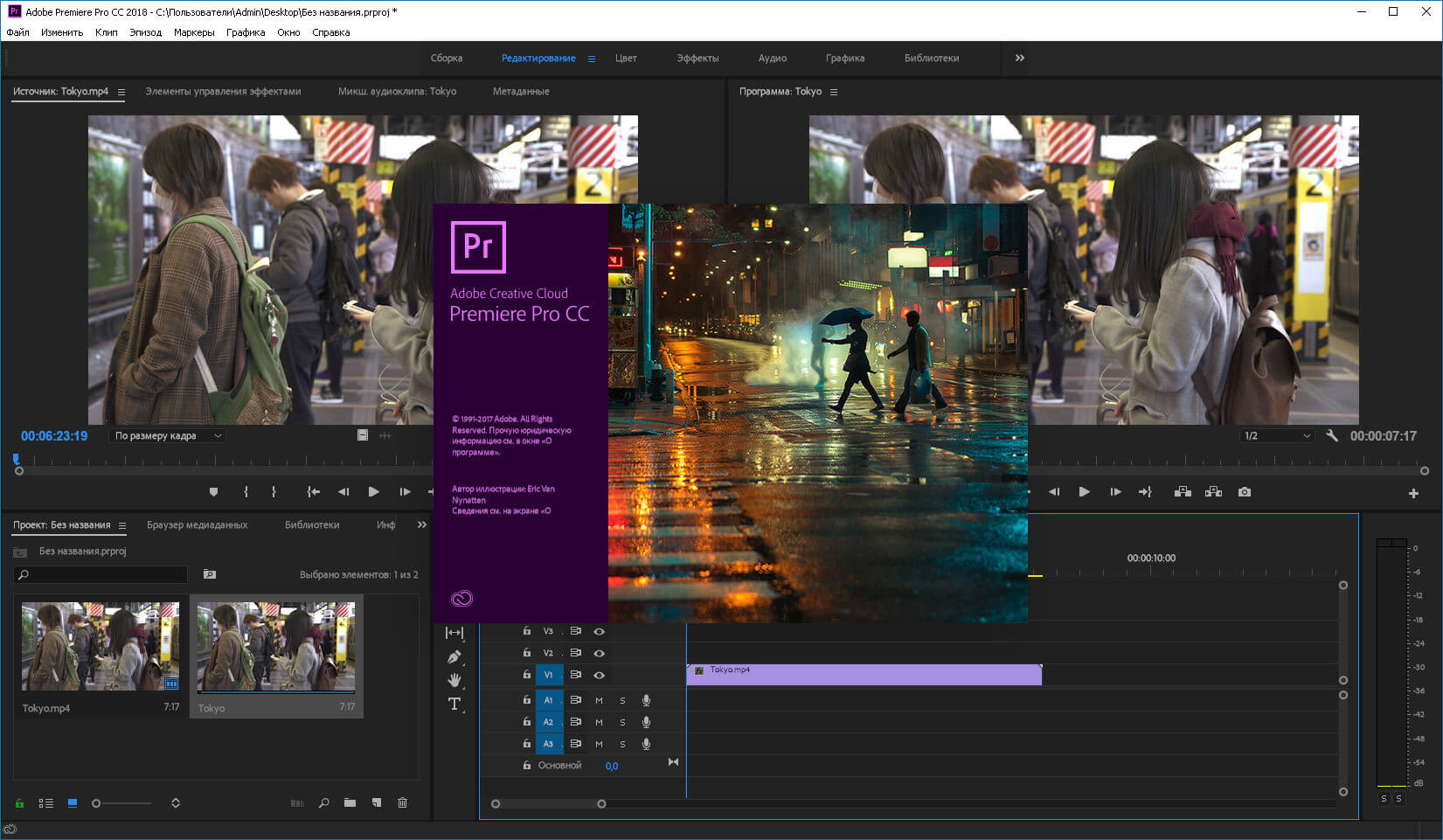Switch Project panel to icon view

(x=73, y=802)
